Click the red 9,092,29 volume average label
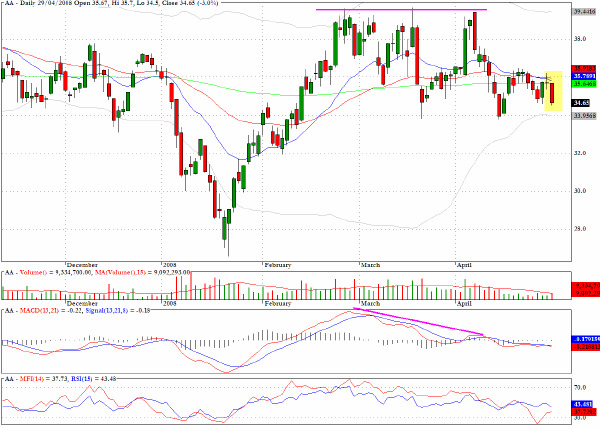600x428 pixels. tap(585, 293)
